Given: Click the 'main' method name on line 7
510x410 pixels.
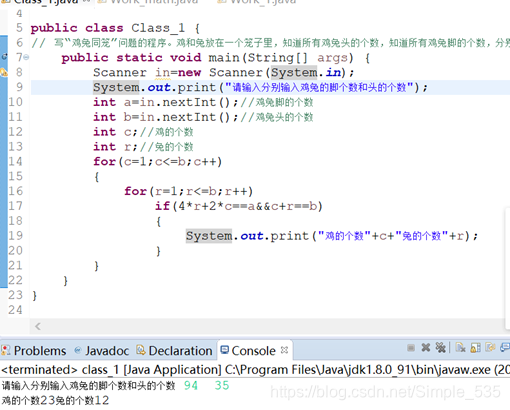Looking at the screenshot, I should pyautogui.click(x=224, y=58).
